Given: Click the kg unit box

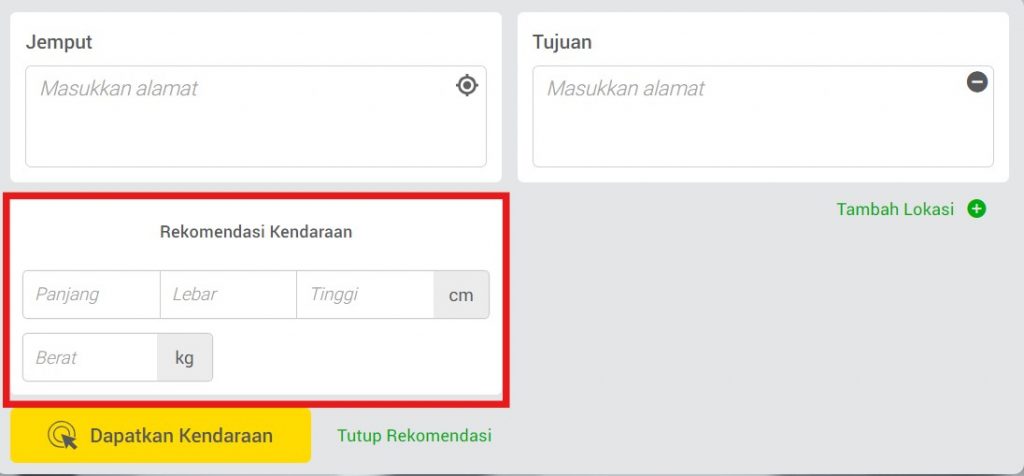Looking at the screenshot, I should tap(185, 357).
